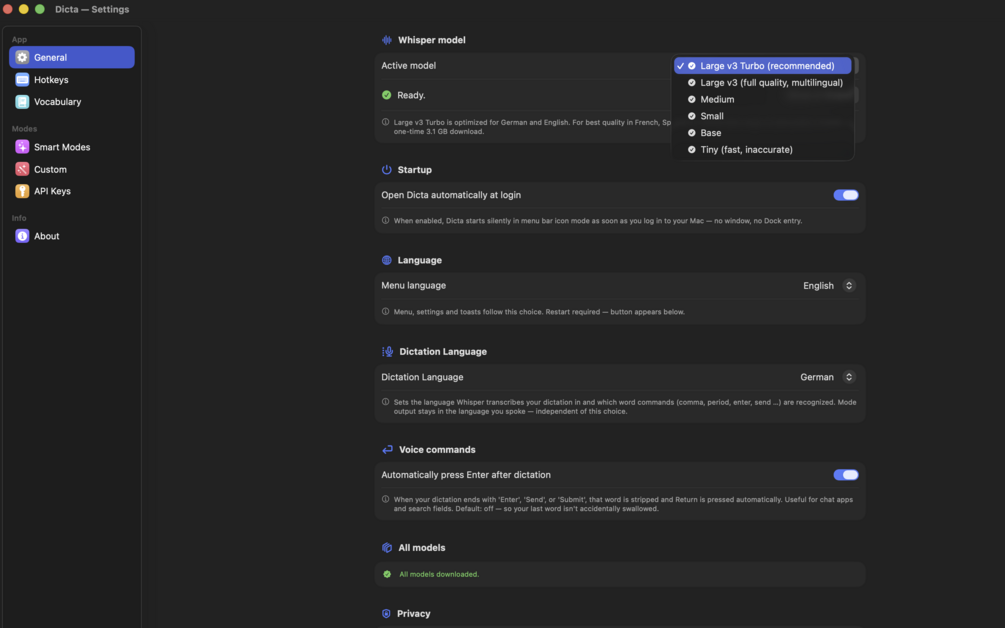
Task: Click the All models downloaded text
Action: [439, 574]
